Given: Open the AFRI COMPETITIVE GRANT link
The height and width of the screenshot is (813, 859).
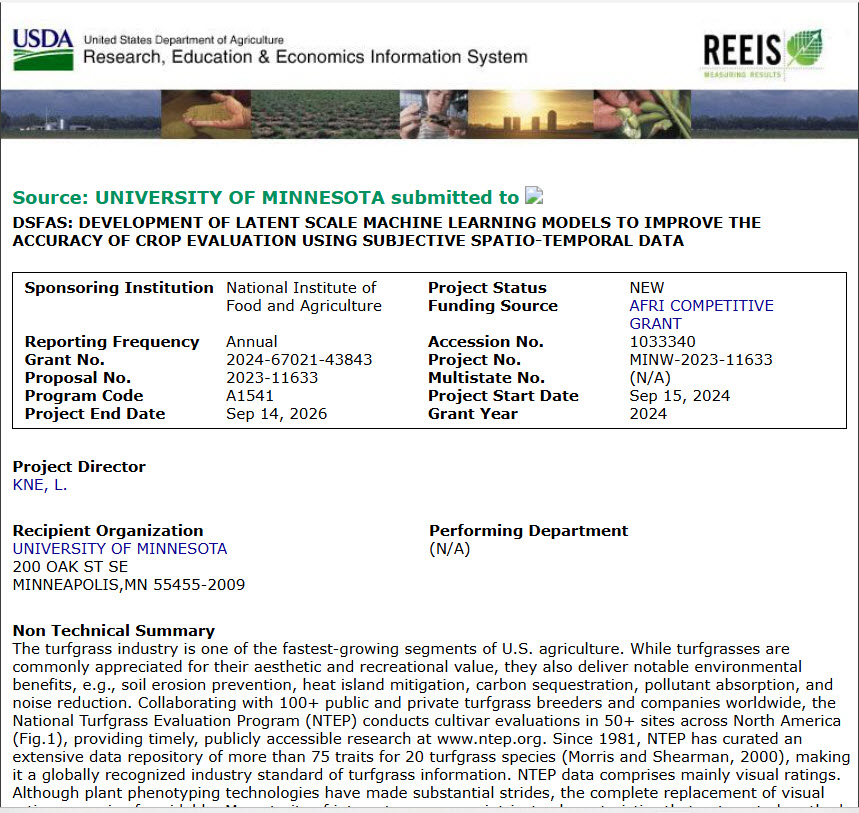Looking at the screenshot, I should pyautogui.click(x=701, y=314).
